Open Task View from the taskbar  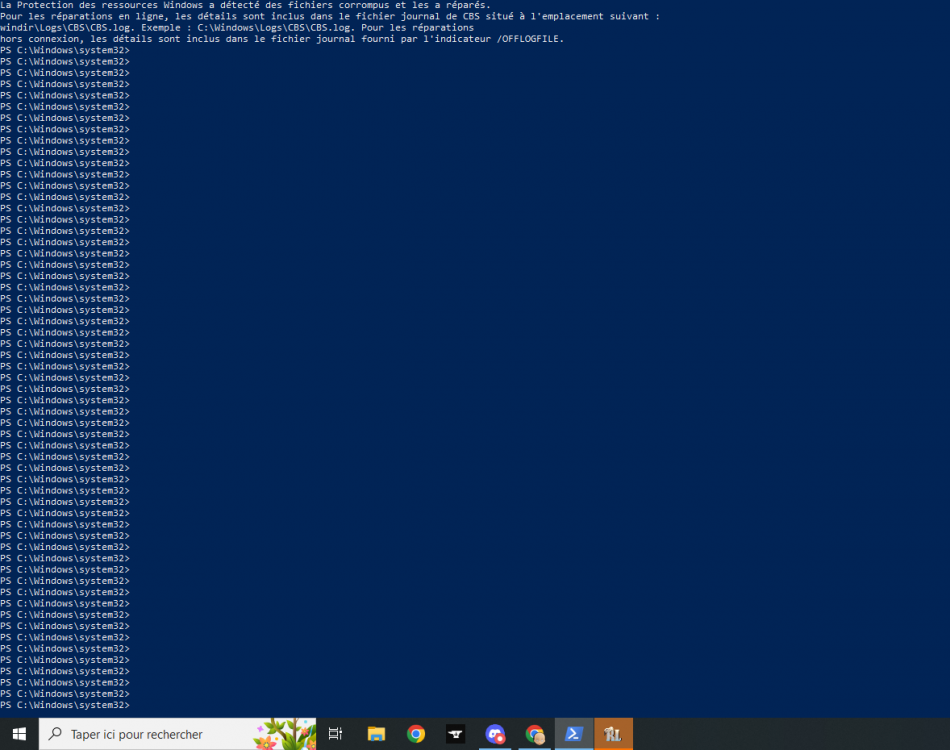(335, 734)
